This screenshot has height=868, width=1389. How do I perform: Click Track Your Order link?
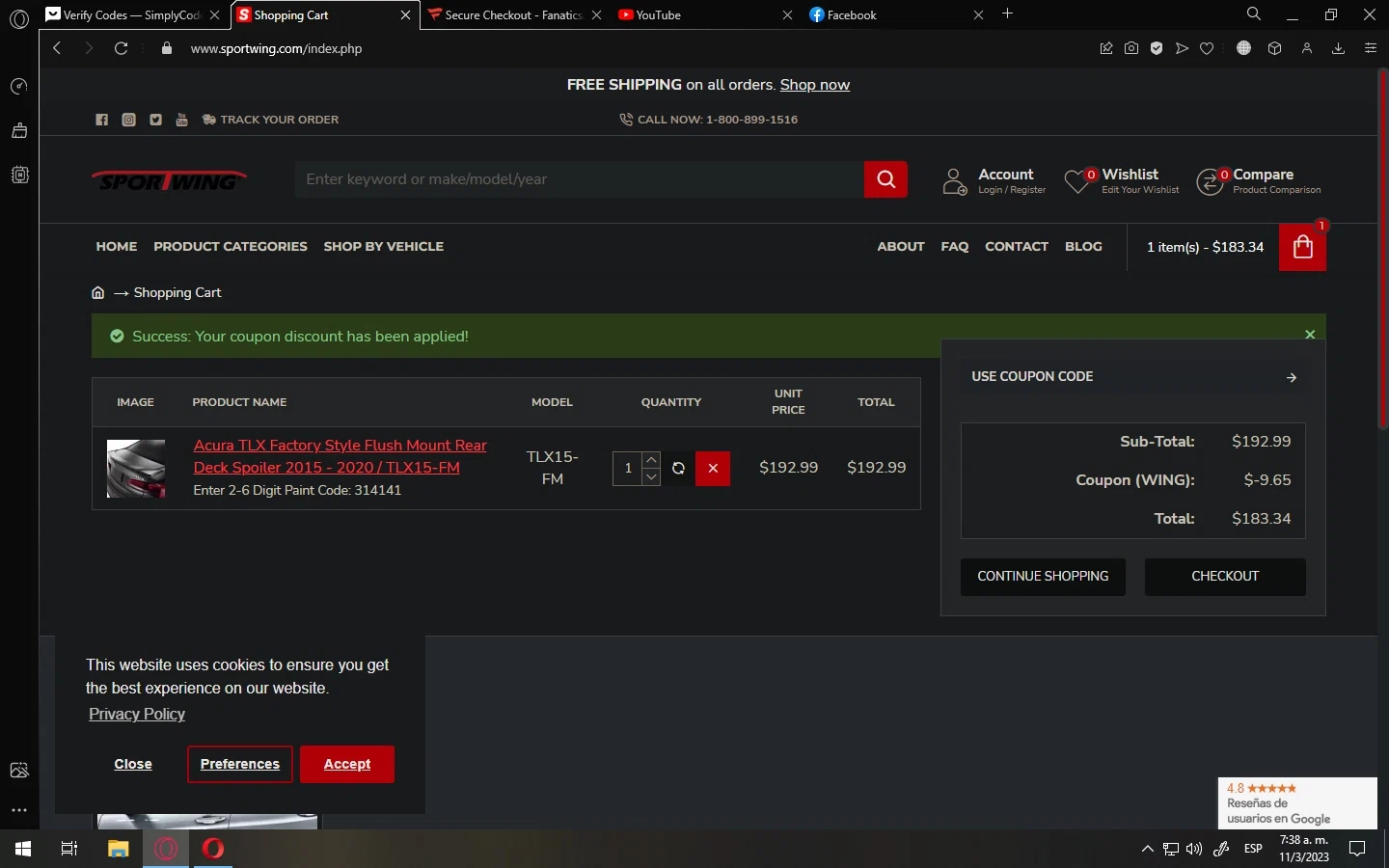tap(270, 120)
